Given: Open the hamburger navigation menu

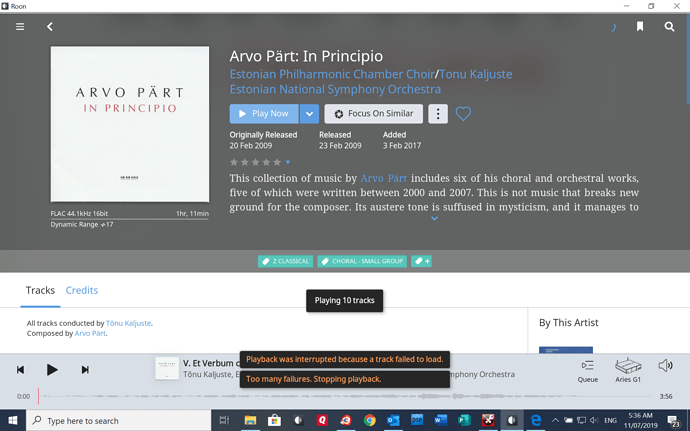Looking at the screenshot, I should [x=20, y=27].
